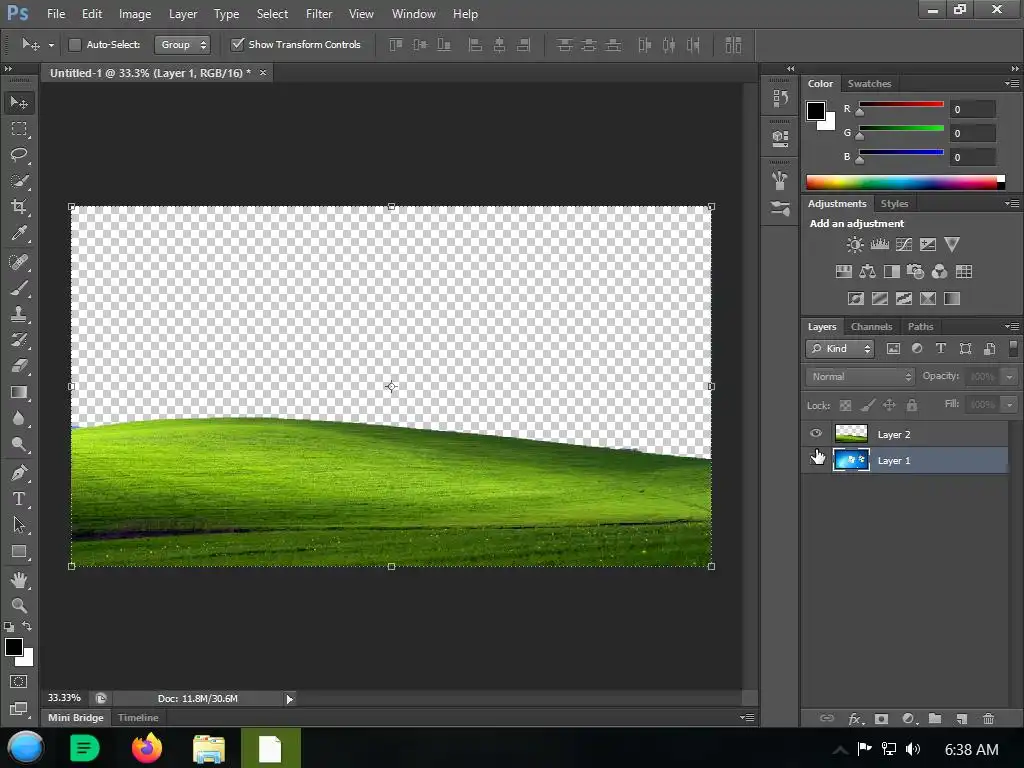Toggle lock position
The width and height of the screenshot is (1024, 768).
click(889, 405)
